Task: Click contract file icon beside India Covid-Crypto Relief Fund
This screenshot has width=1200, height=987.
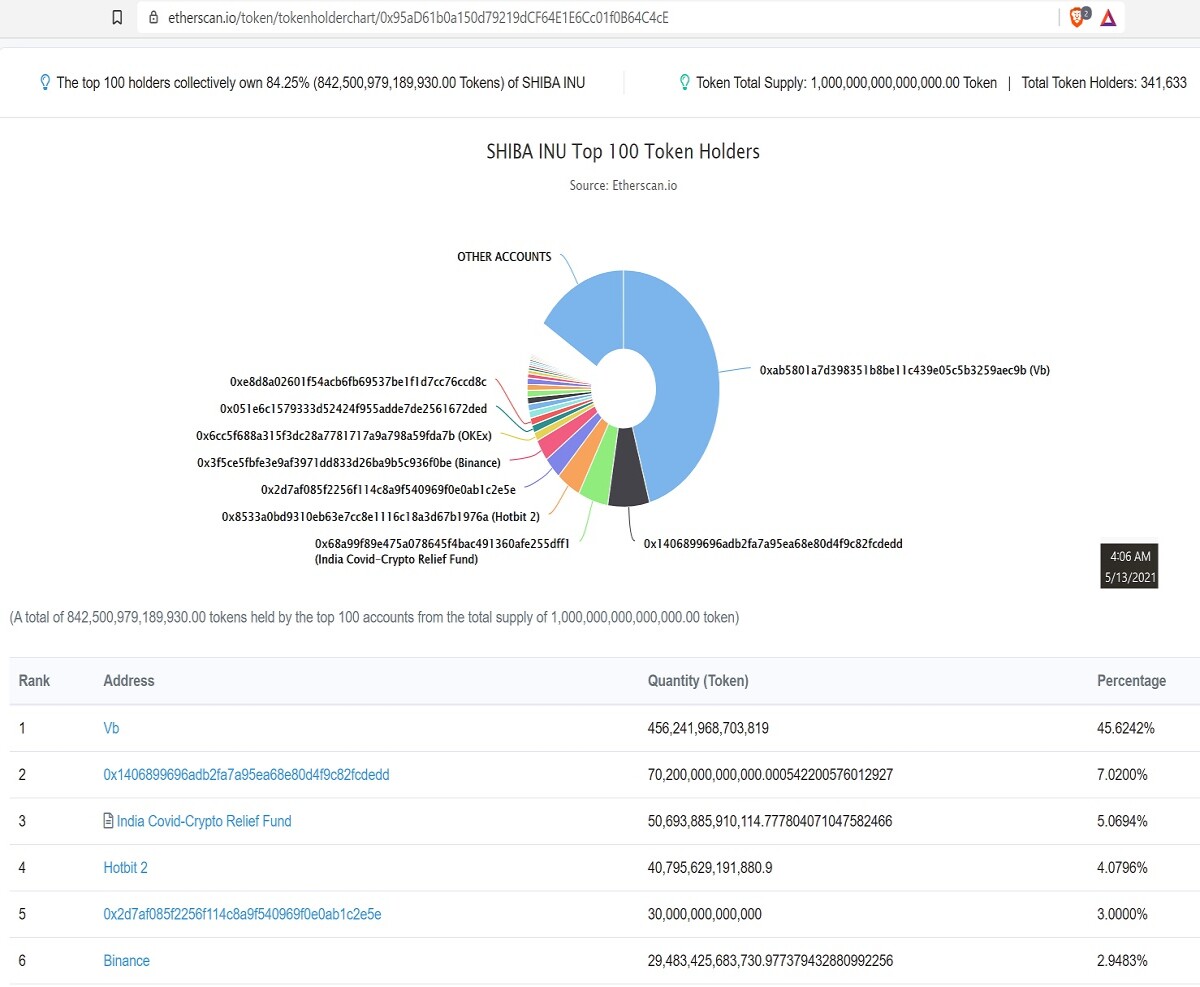Action: pos(109,821)
